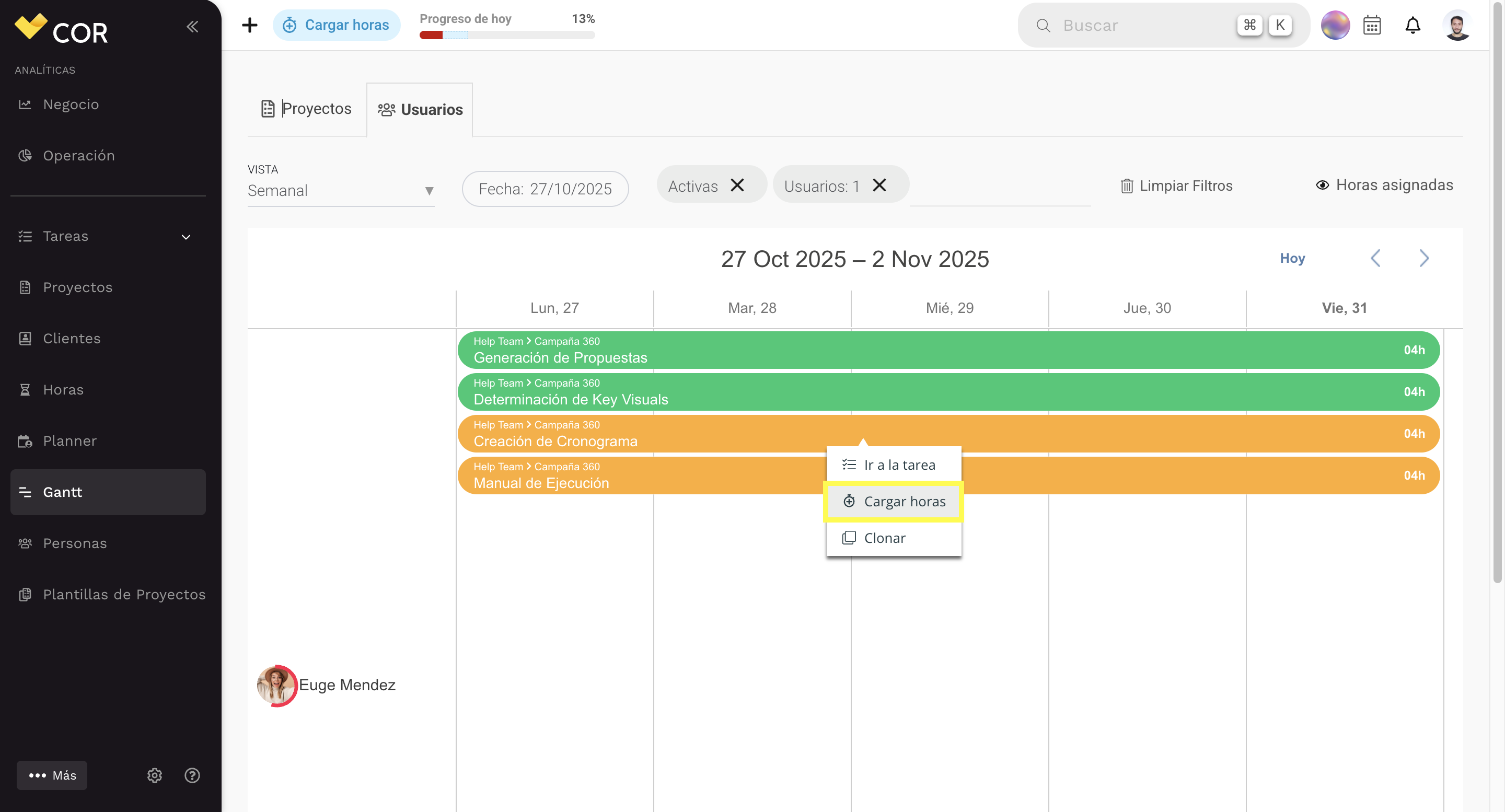Open the calendar icon in top bar
The image size is (1505, 812).
(x=1372, y=26)
